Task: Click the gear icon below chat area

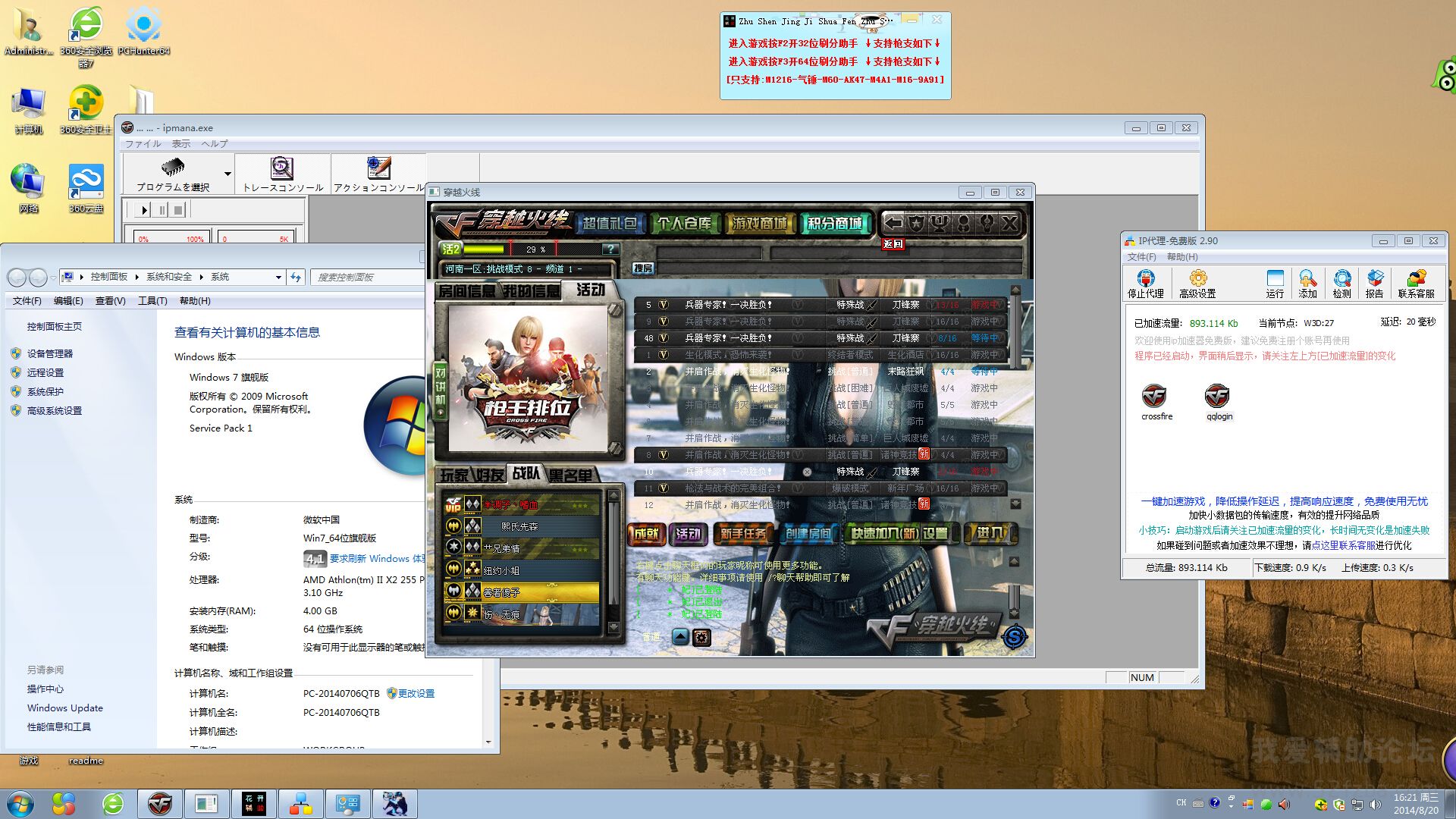Action: (701, 637)
